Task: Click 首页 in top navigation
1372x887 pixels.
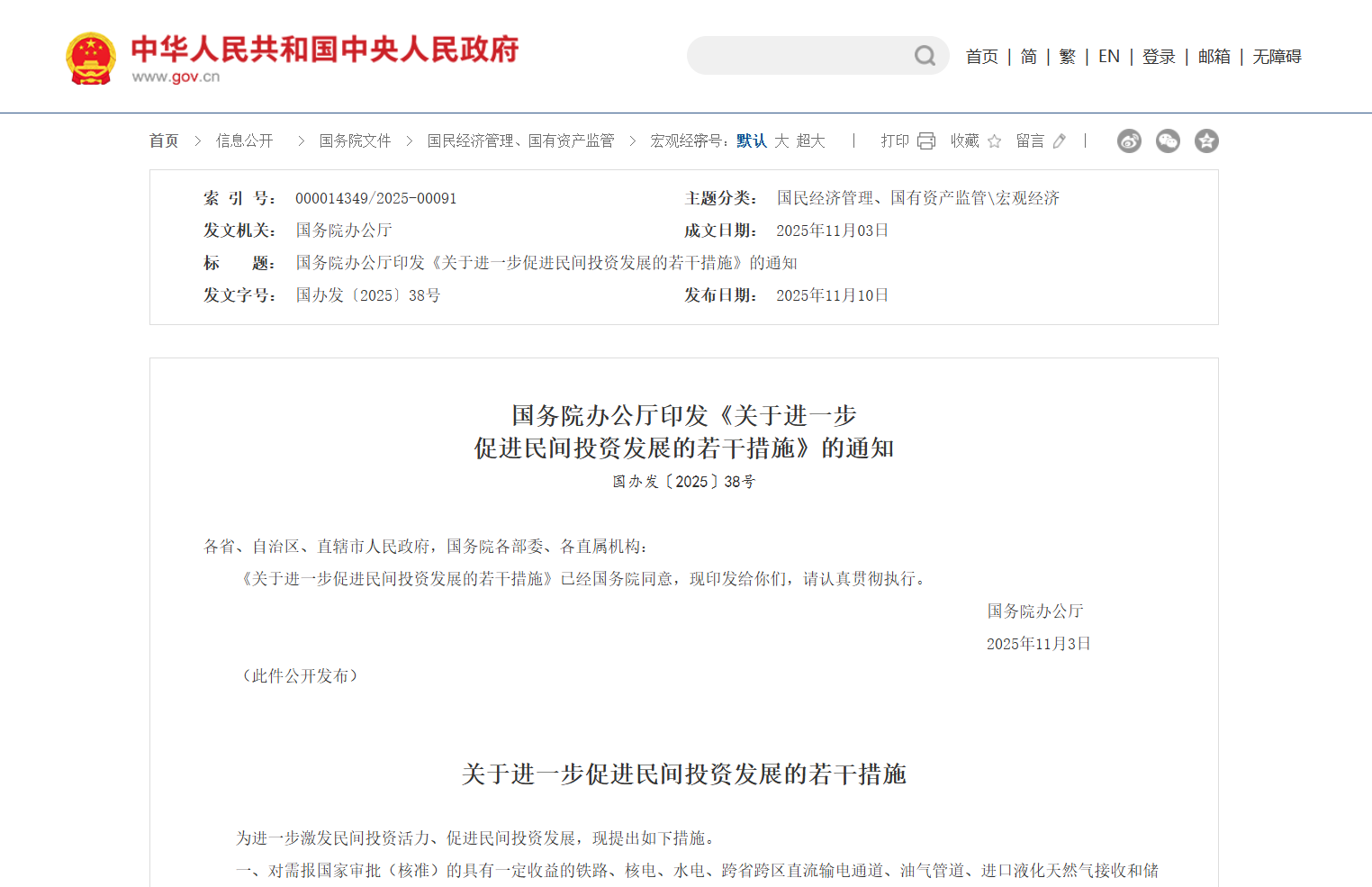Action: [x=981, y=57]
